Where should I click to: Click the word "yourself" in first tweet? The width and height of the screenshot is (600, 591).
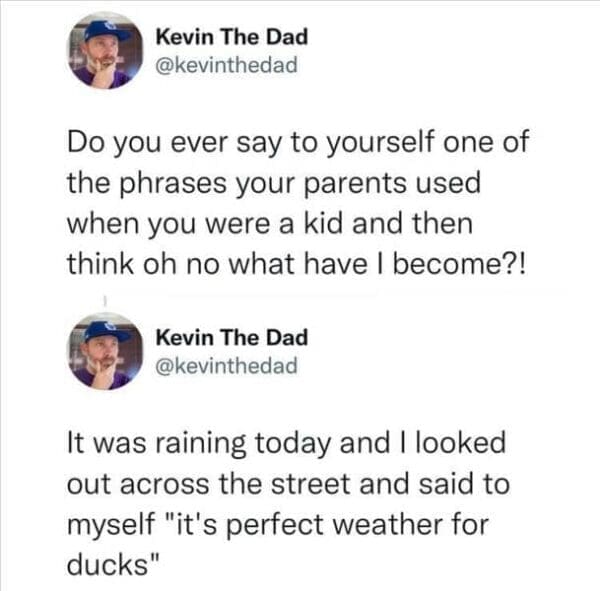tap(343, 145)
